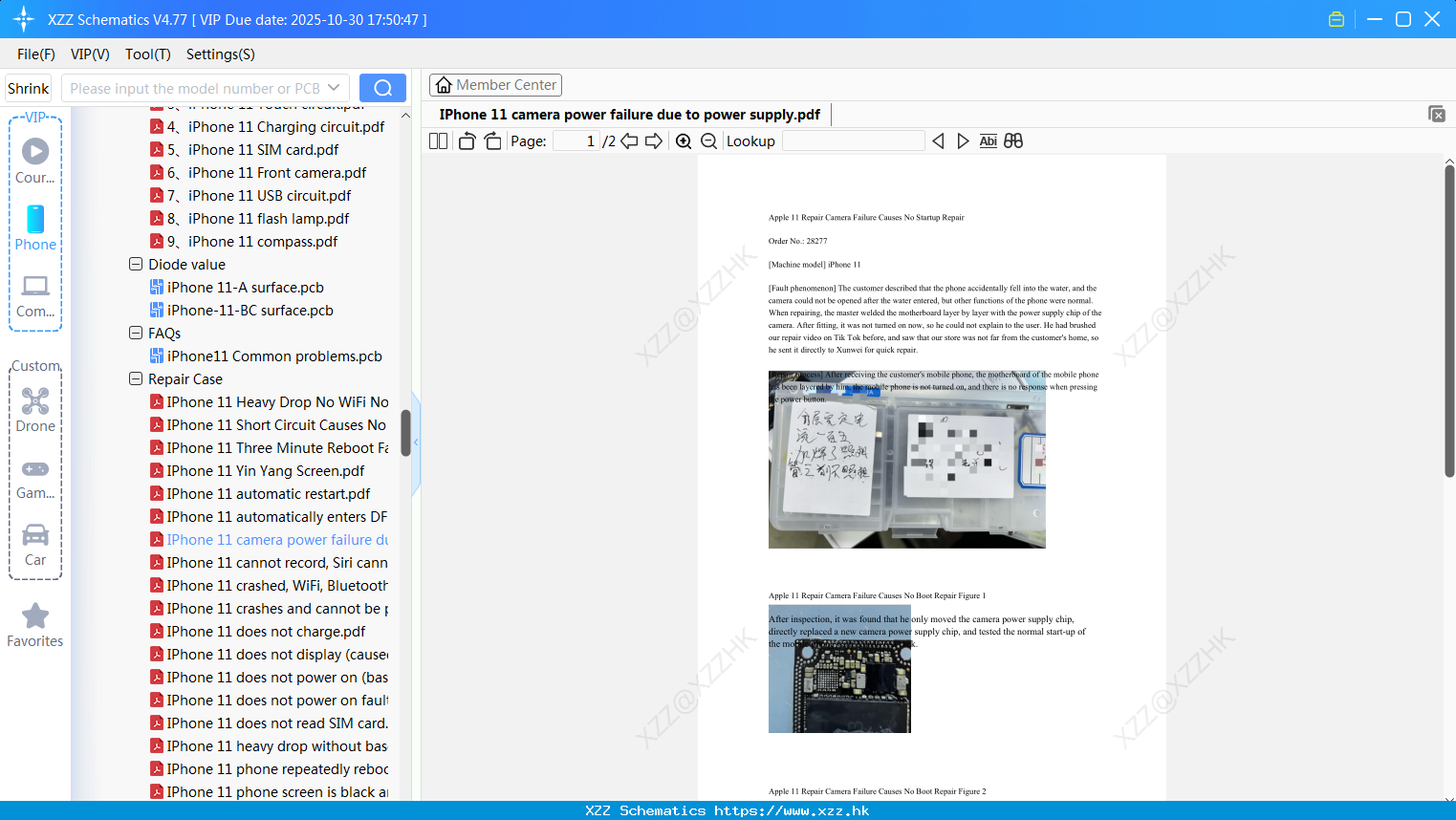This screenshot has width=1456, height=820.
Task: Open IPhone 11 automatic restart.pdf
Action: click(x=260, y=494)
